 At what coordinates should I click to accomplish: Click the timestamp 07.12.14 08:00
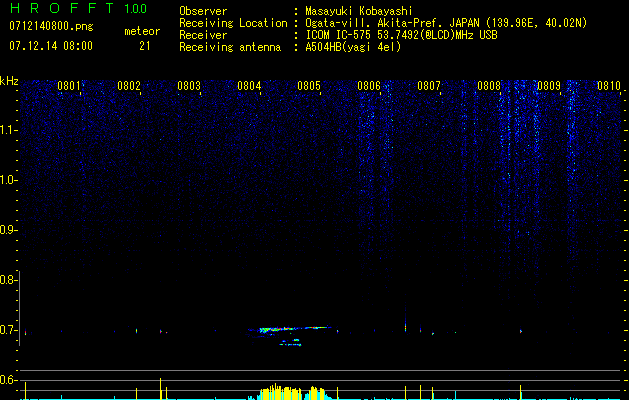coord(51,46)
